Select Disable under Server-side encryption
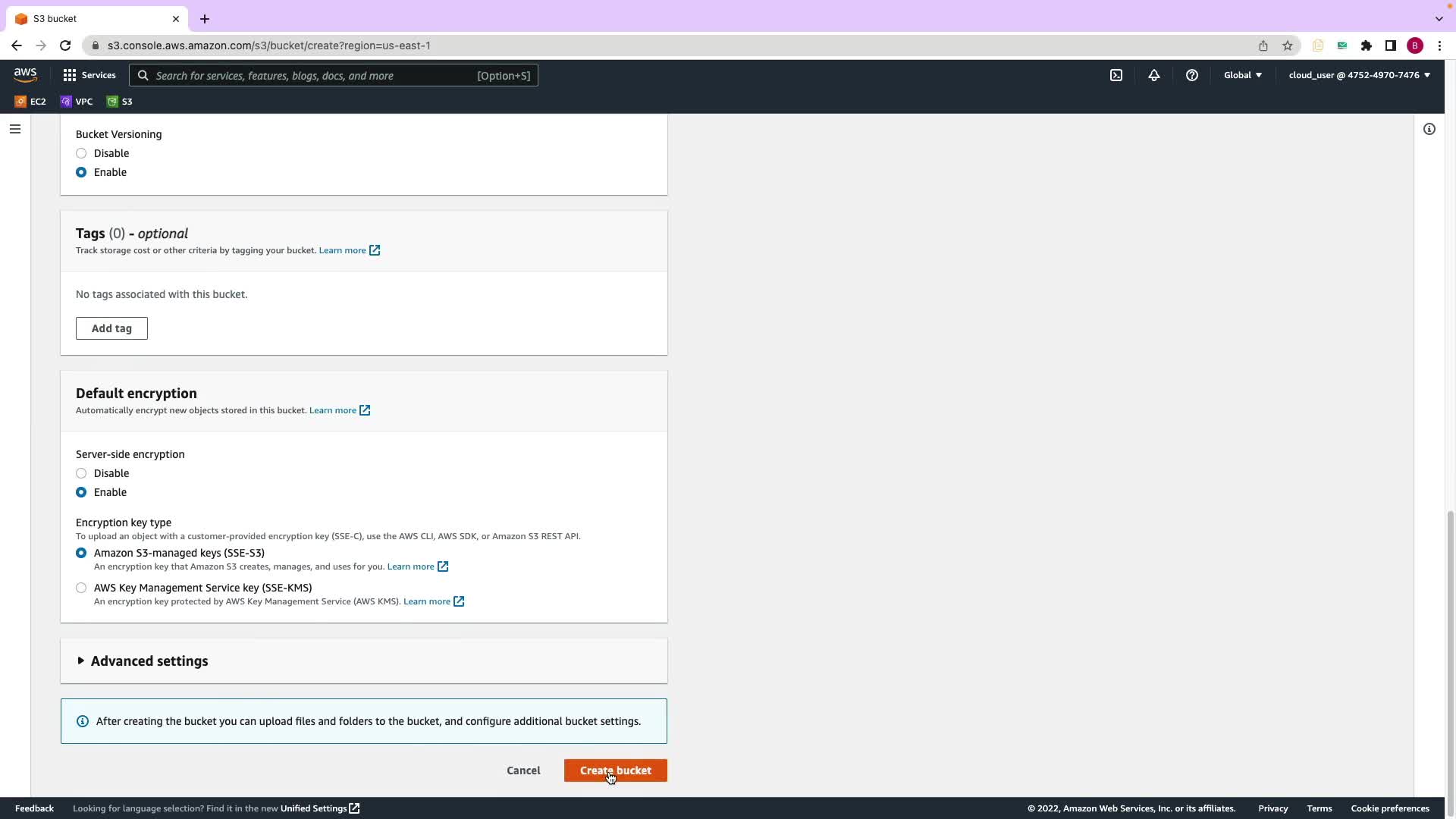Screen dimensions: 1456x819 tap(81, 473)
